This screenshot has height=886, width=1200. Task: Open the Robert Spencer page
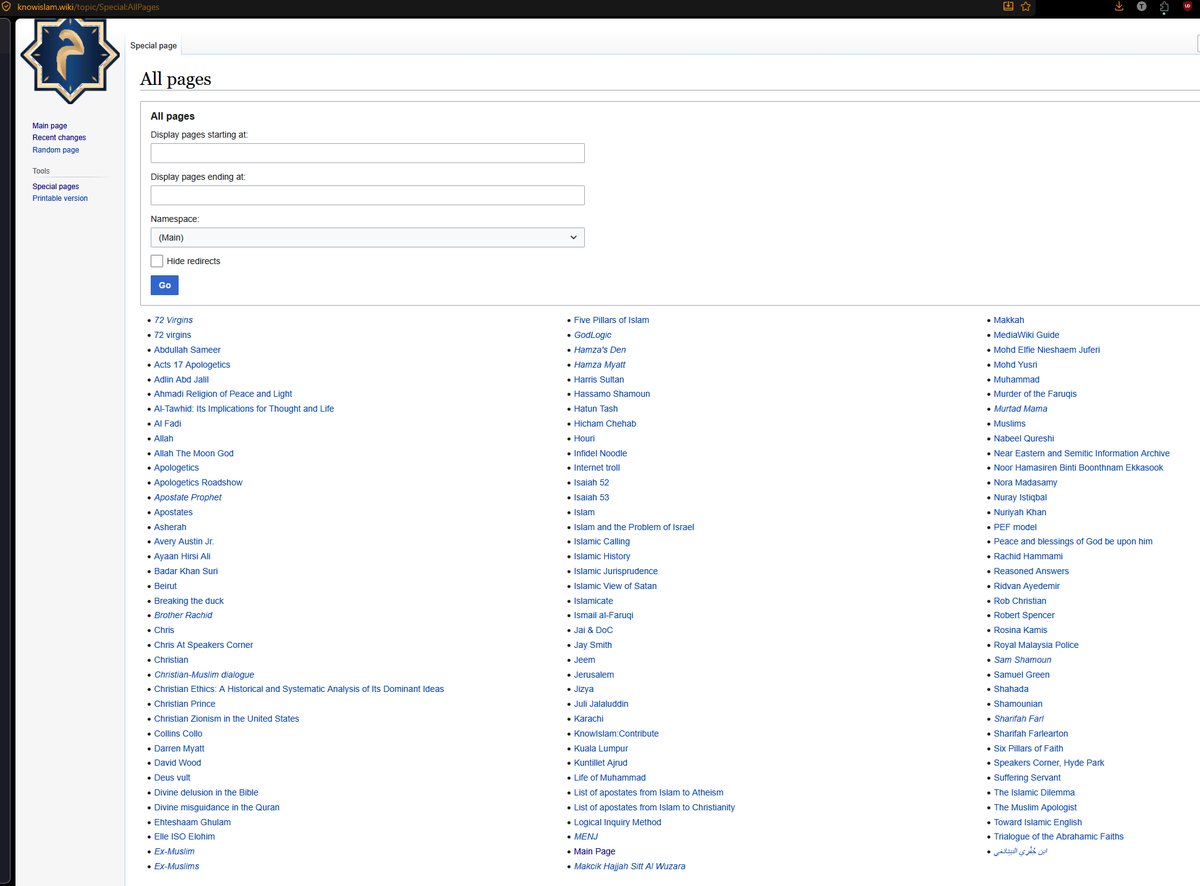(1024, 616)
